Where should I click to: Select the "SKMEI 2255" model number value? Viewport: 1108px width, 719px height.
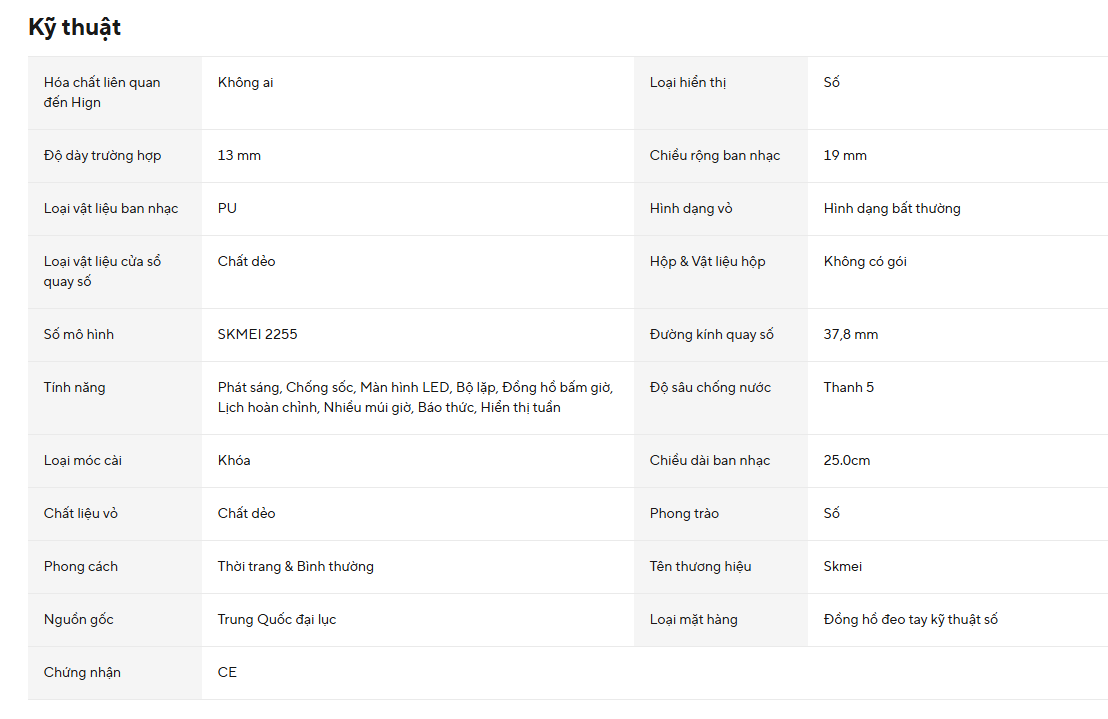click(257, 334)
